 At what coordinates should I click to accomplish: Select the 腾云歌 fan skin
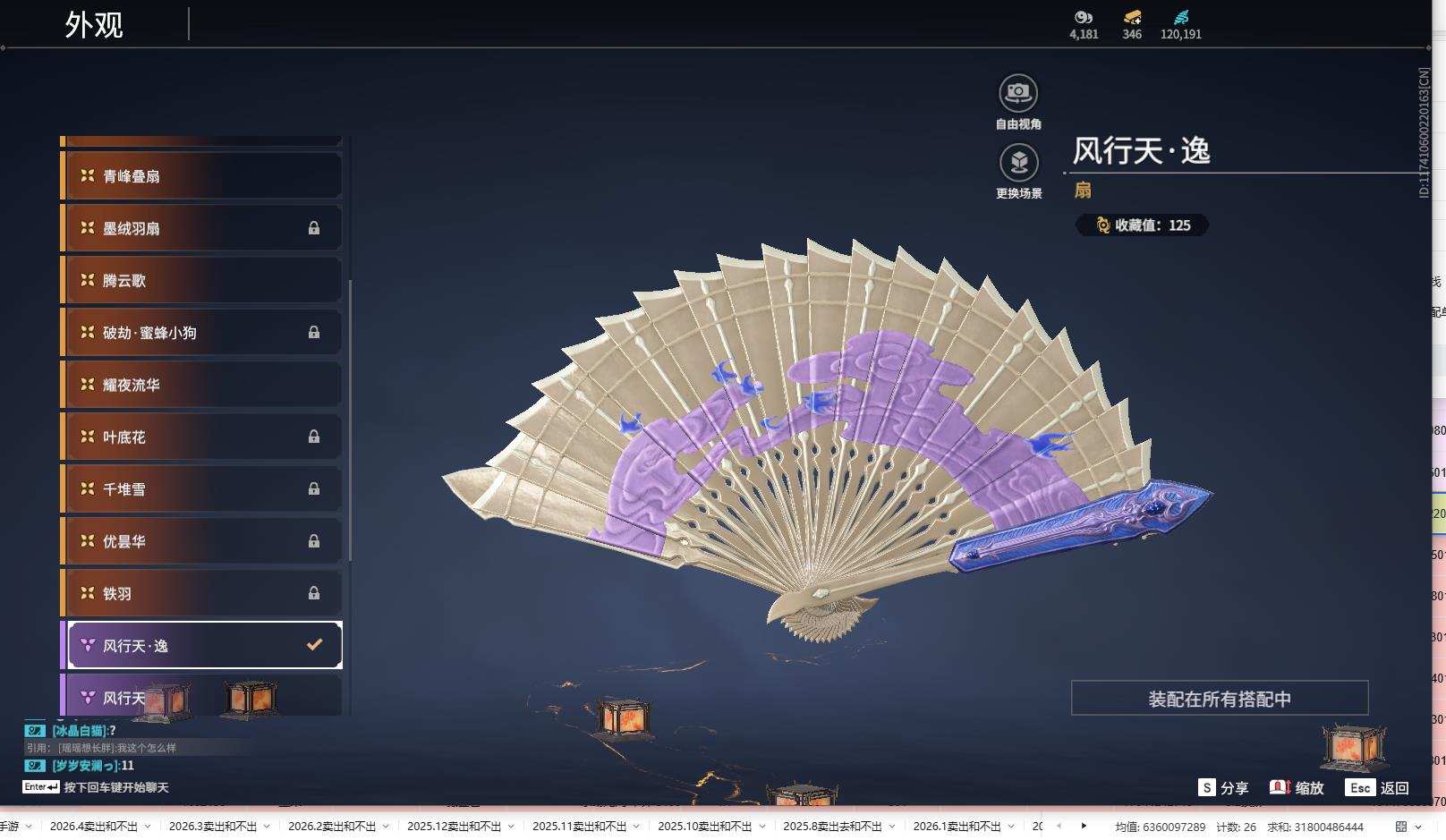tap(201, 281)
